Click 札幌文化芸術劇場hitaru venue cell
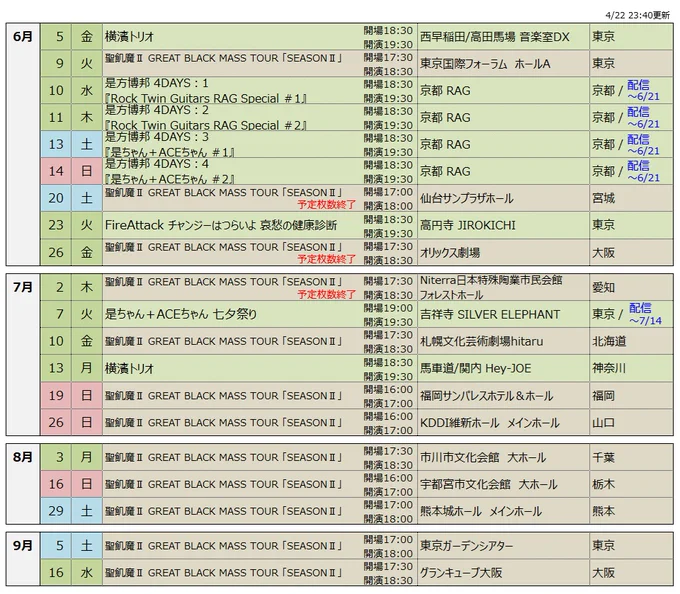 point(503,341)
